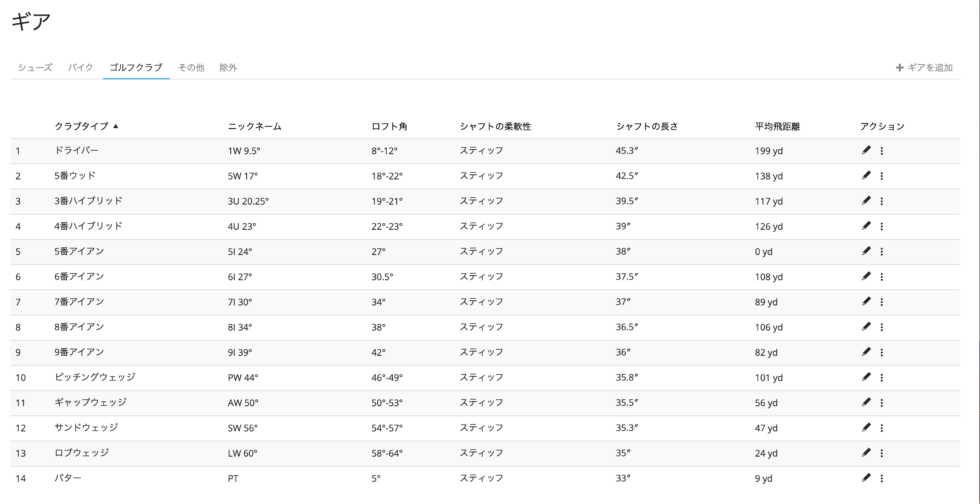Click the edit pencil for サンドウェッジ
This screenshot has height=504, width=980.
click(x=866, y=428)
